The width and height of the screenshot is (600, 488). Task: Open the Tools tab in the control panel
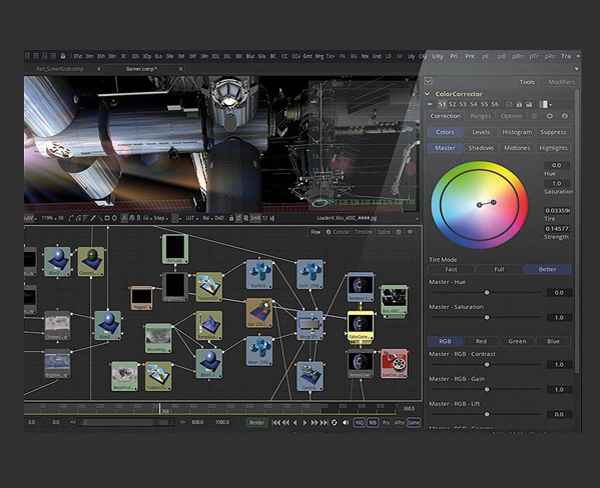pos(527,82)
